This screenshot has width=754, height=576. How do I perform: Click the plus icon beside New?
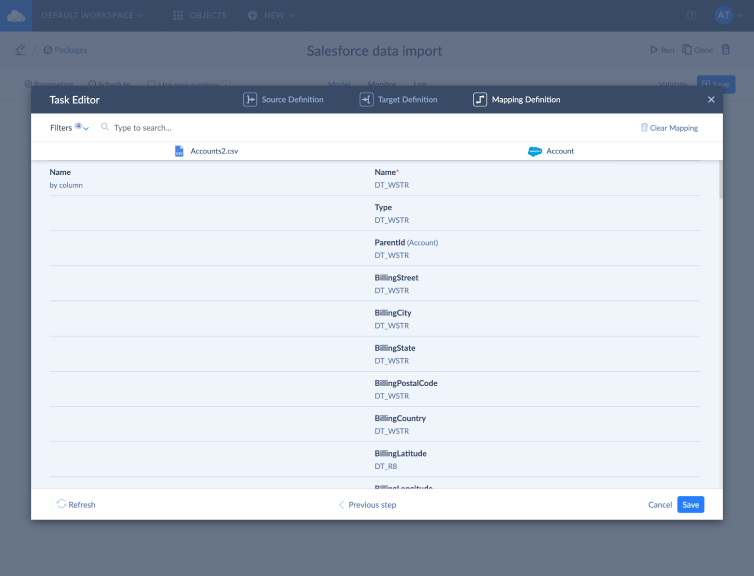(252, 15)
